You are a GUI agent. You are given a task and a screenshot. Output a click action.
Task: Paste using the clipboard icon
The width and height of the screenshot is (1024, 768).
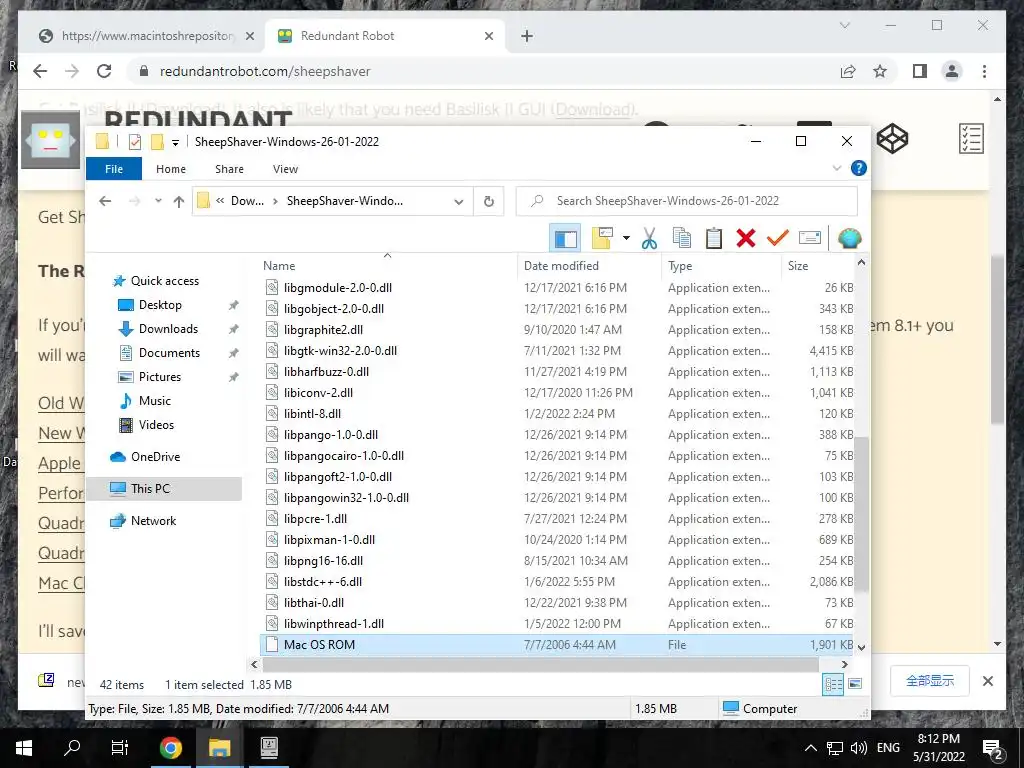pos(714,238)
